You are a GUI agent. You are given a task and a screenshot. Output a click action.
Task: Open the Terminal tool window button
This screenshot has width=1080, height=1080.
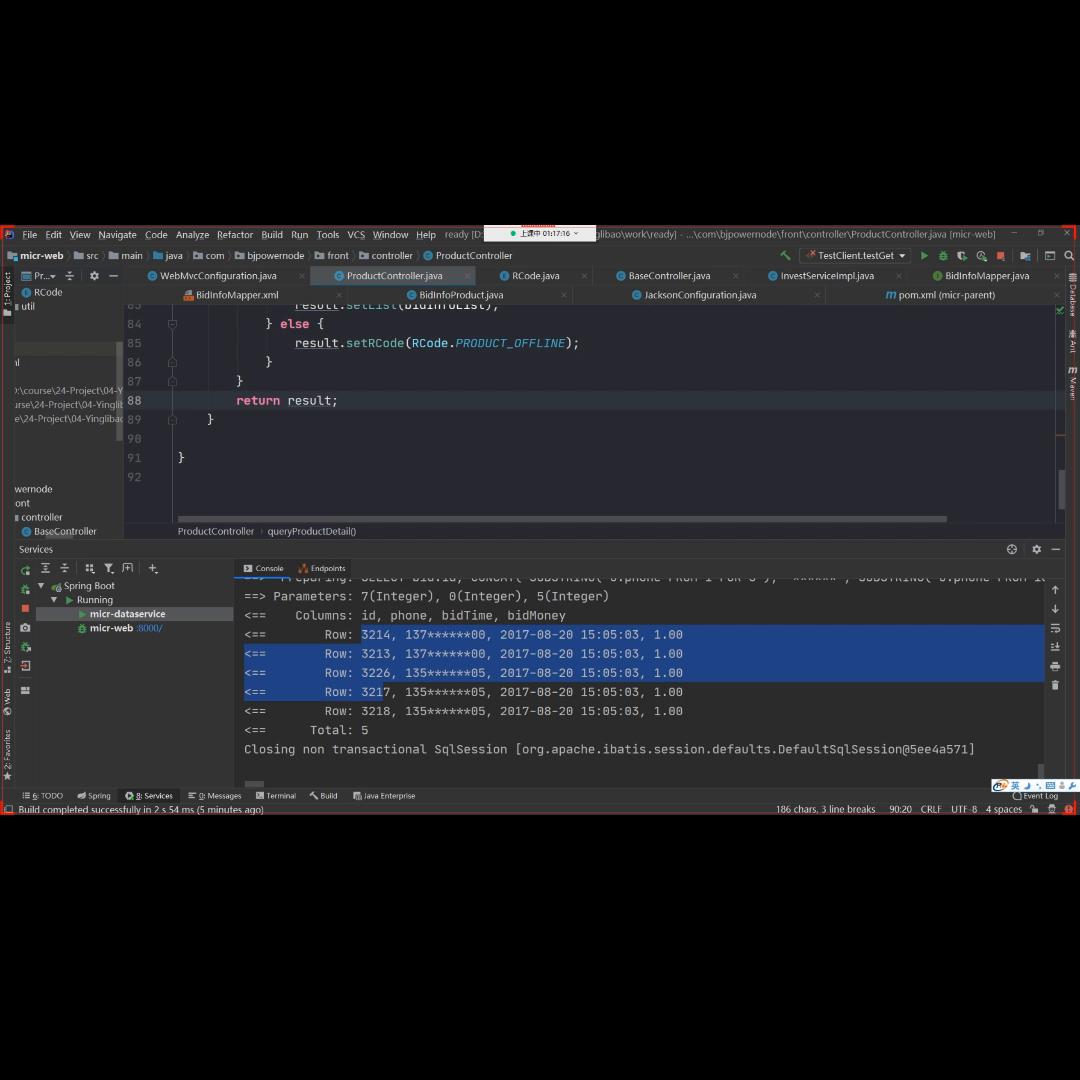point(276,796)
